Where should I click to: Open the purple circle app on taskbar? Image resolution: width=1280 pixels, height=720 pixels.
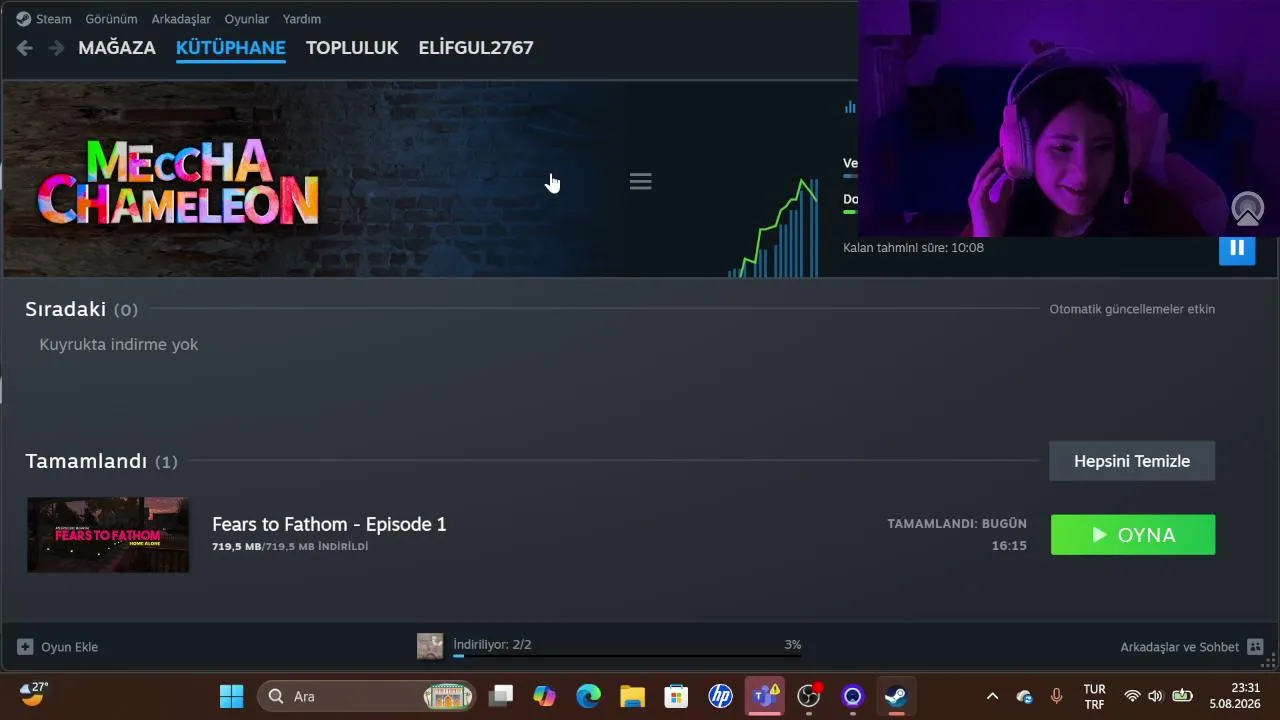[852, 696]
